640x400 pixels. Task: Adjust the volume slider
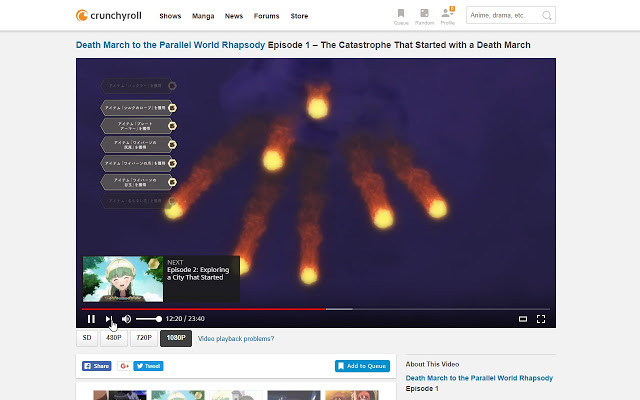tap(148, 319)
